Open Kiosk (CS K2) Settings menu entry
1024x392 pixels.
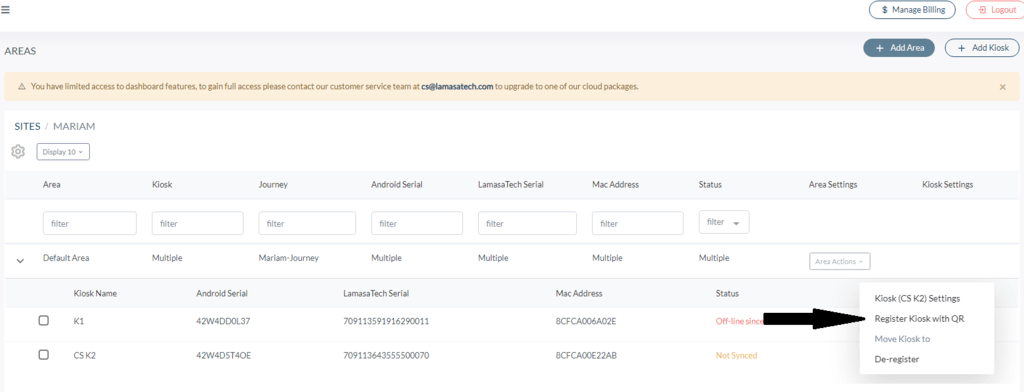point(917,299)
